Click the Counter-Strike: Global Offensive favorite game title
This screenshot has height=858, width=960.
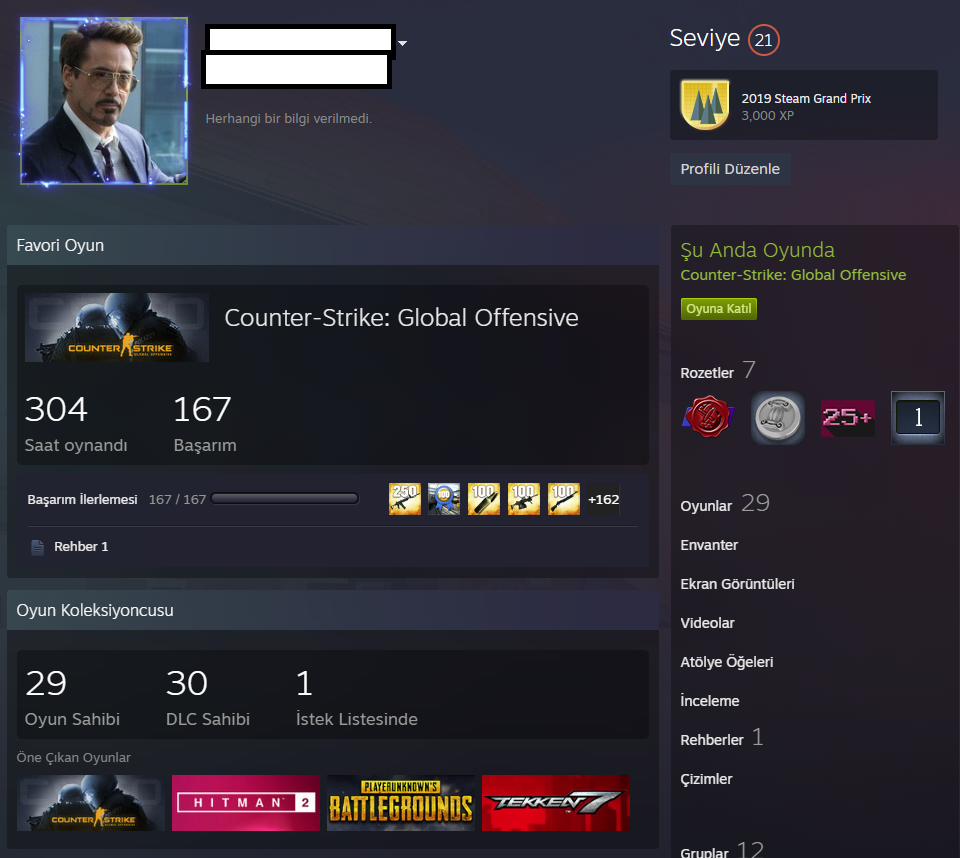(401, 318)
